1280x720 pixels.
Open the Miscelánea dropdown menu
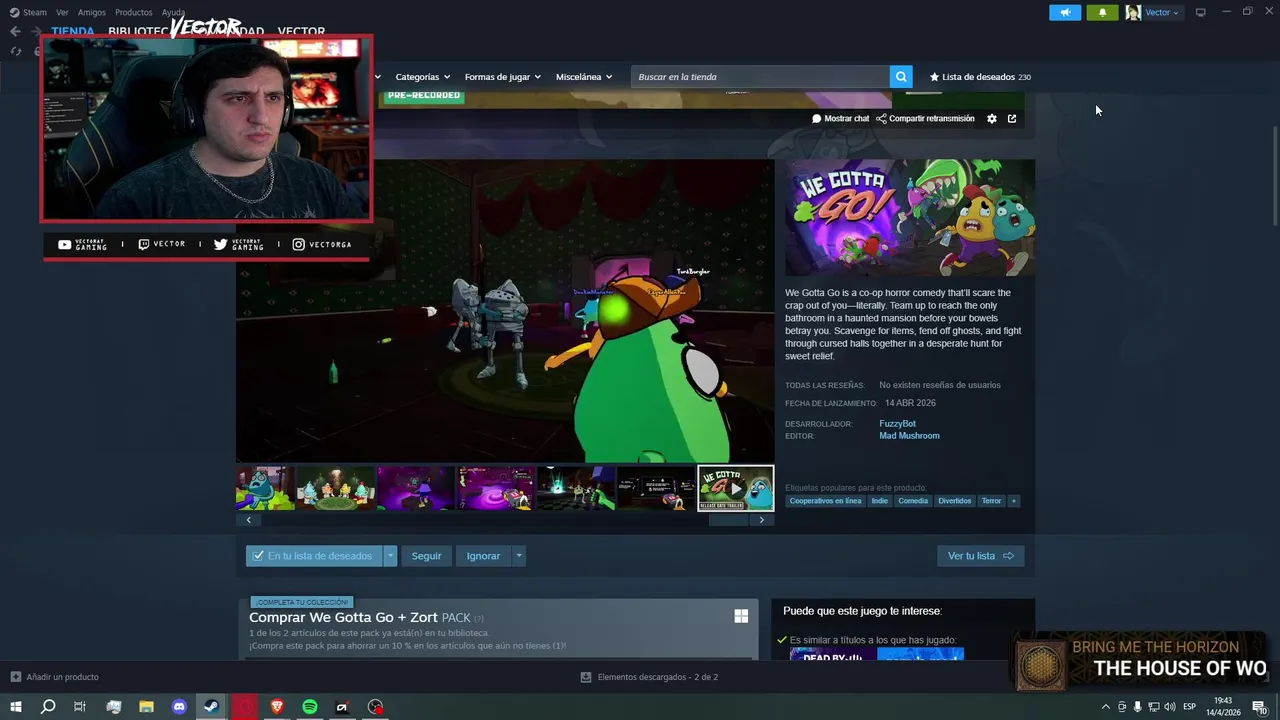click(x=584, y=77)
